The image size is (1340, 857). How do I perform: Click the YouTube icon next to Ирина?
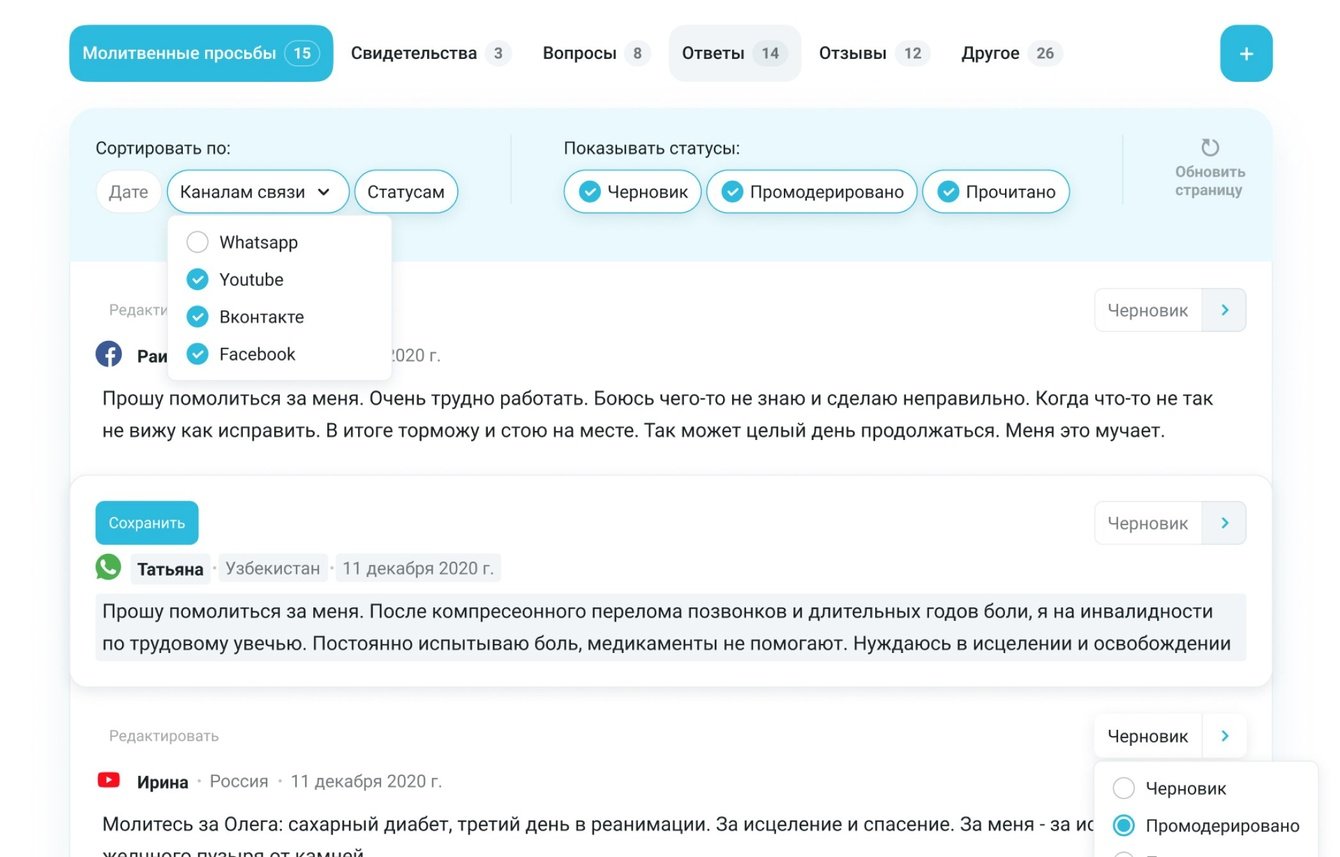click(108, 781)
